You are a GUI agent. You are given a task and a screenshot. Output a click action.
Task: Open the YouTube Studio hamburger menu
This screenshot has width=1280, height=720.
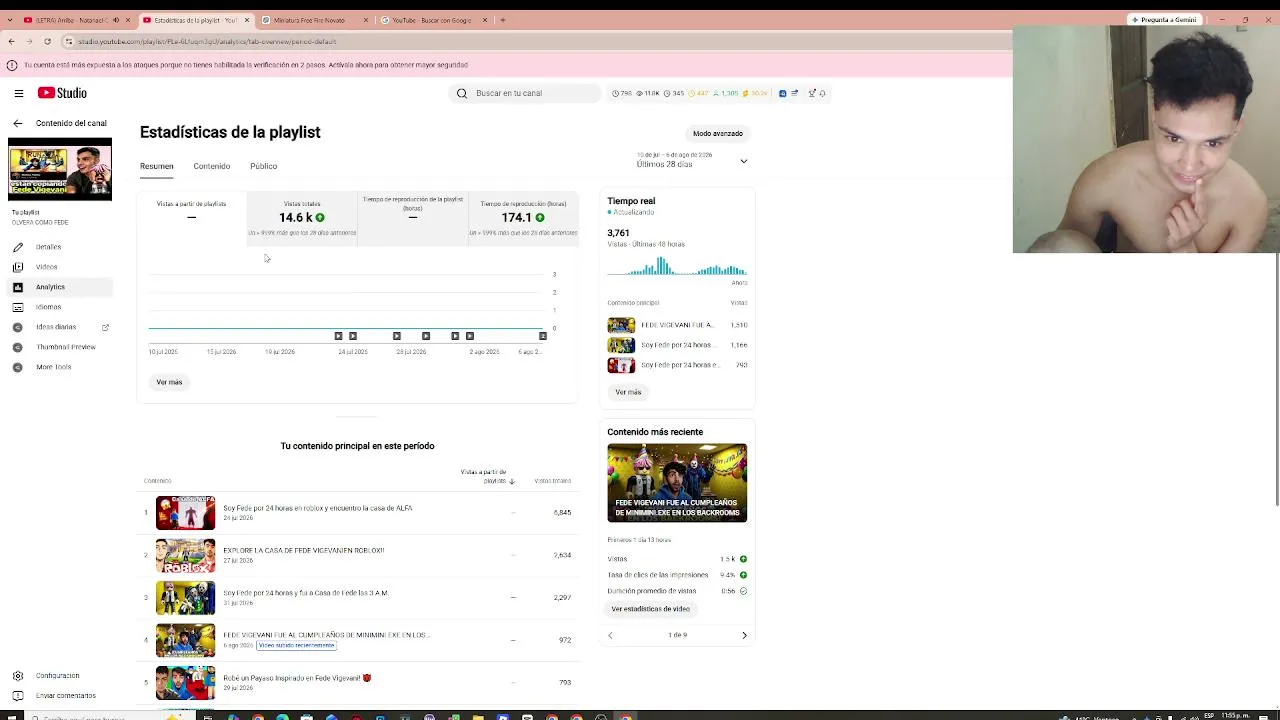[x=18, y=93]
